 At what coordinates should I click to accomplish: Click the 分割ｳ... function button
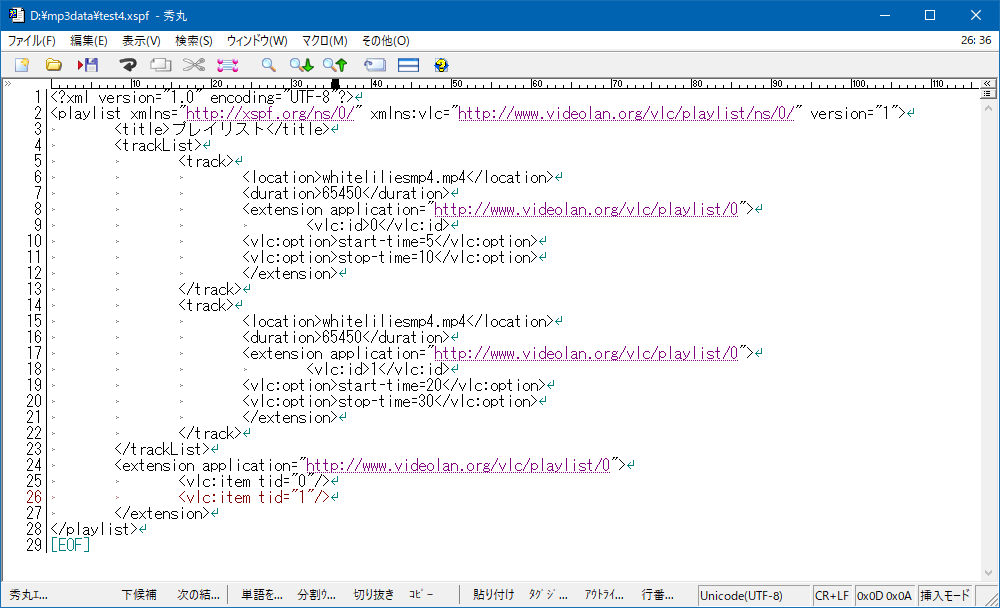[317, 595]
